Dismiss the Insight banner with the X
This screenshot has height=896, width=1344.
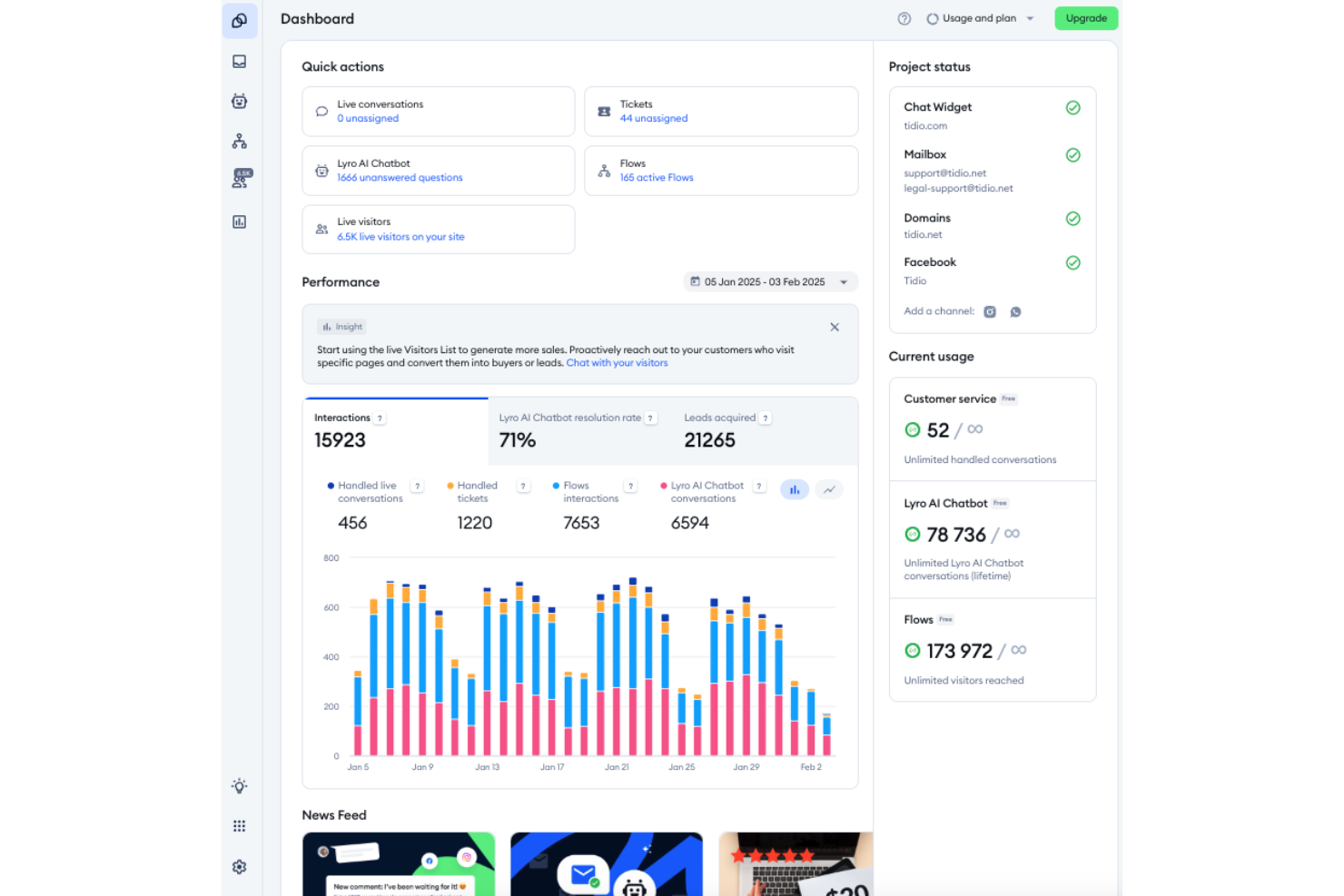835,327
